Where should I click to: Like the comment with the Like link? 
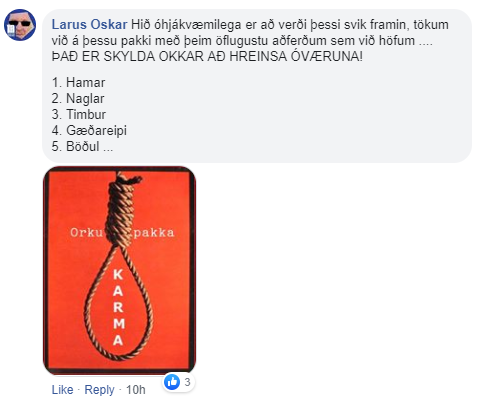click(x=62, y=389)
